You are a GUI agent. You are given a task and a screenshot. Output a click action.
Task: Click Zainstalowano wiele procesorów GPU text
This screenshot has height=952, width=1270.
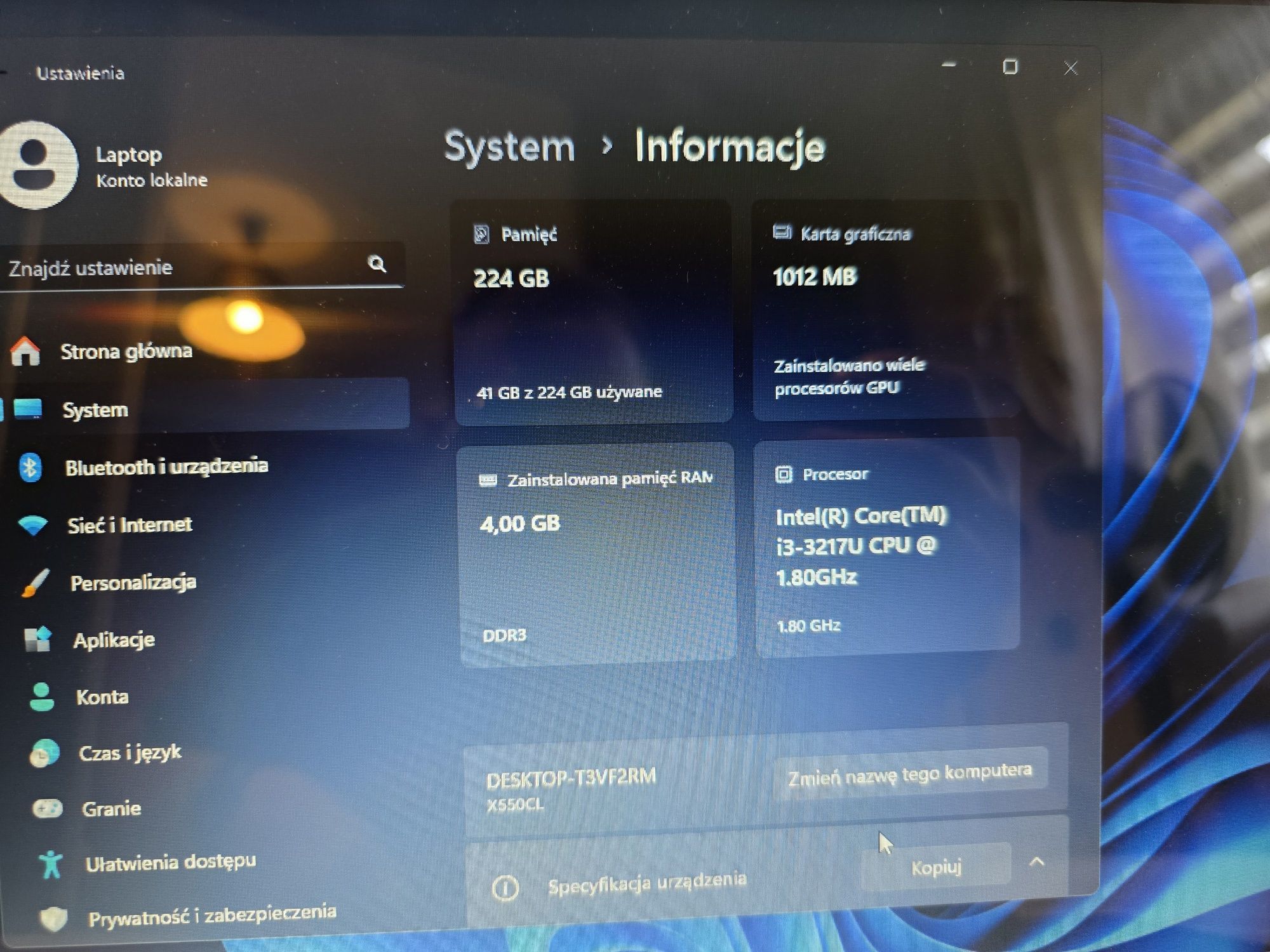[849, 376]
